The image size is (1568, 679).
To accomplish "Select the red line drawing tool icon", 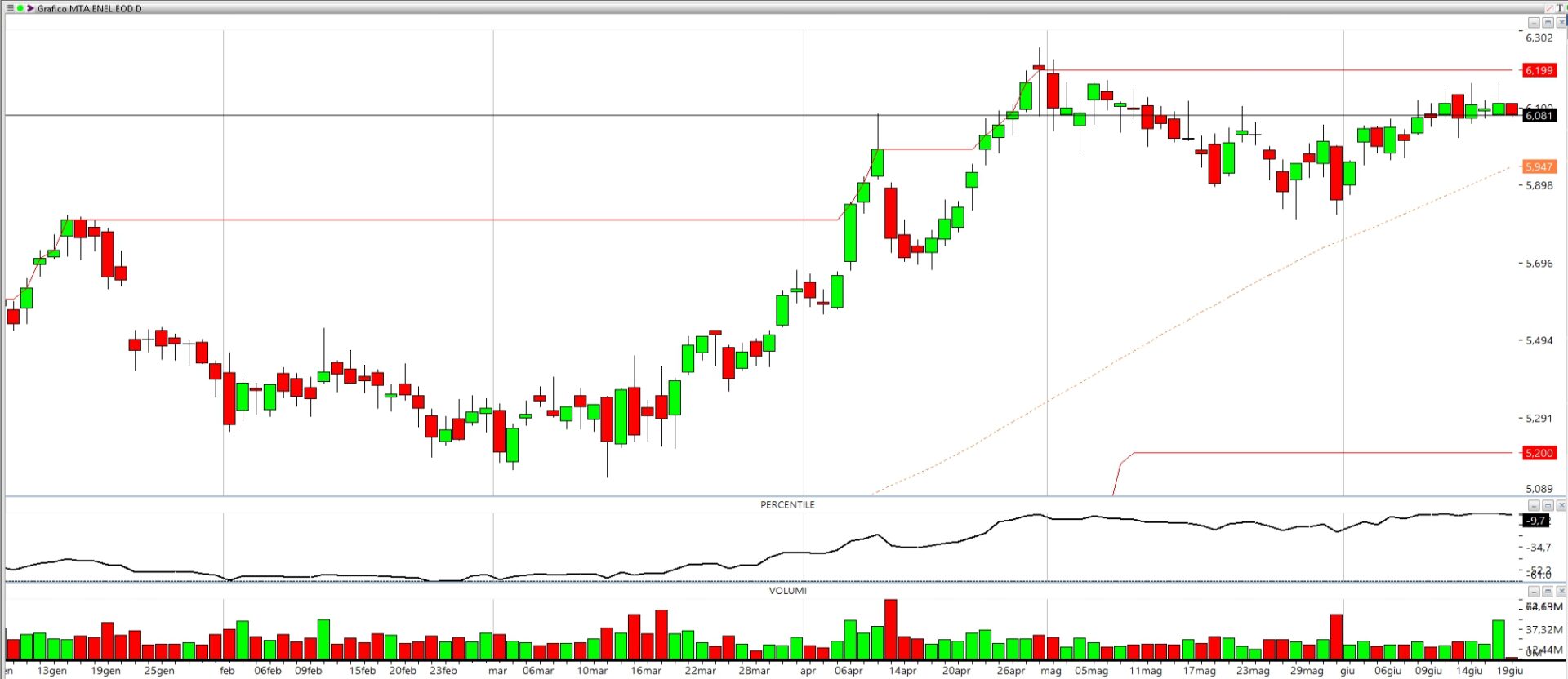I will tap(1550, 8).
